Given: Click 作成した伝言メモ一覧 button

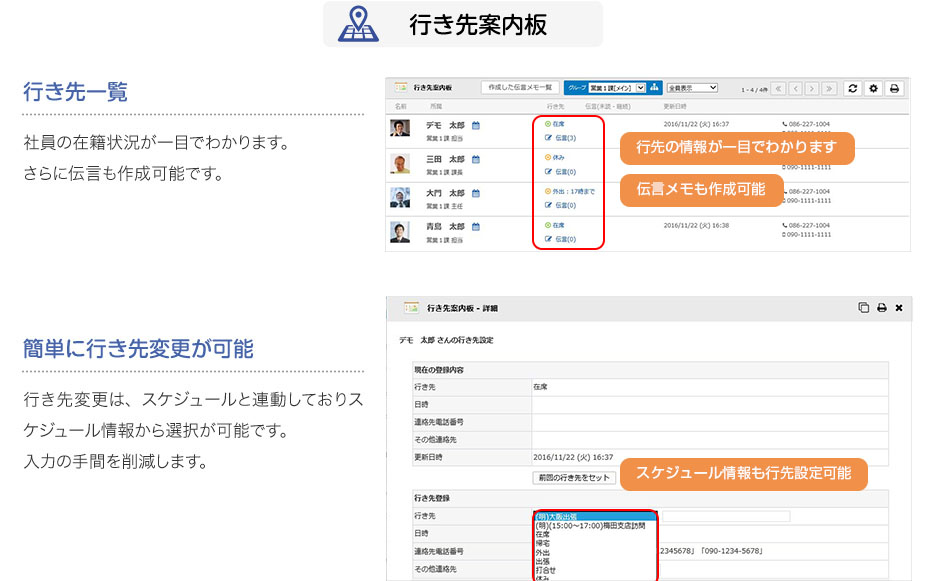Looking at the screenshot, I should click(x=519, y=88).
